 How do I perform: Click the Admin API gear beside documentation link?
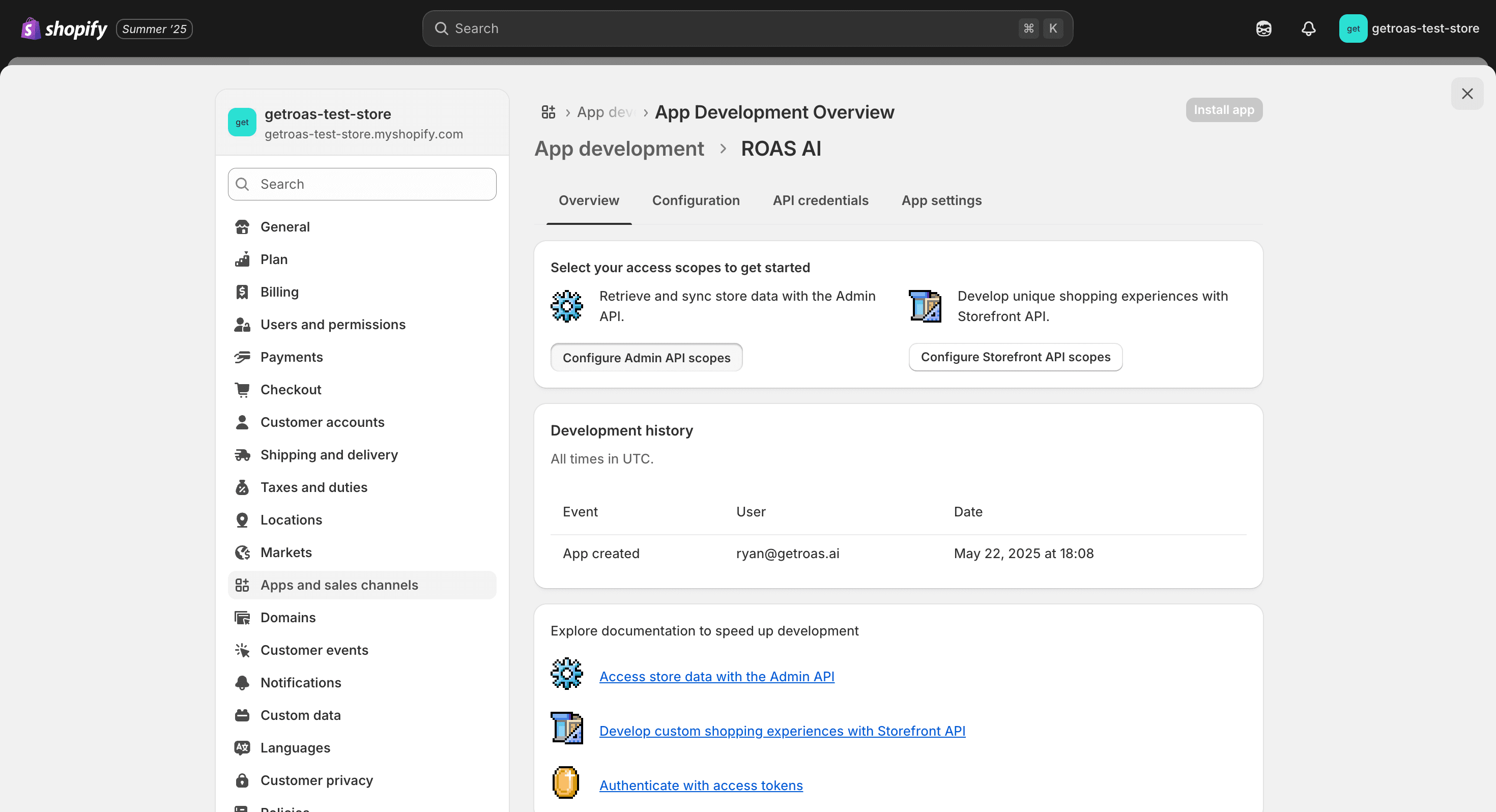click(567, 674)
